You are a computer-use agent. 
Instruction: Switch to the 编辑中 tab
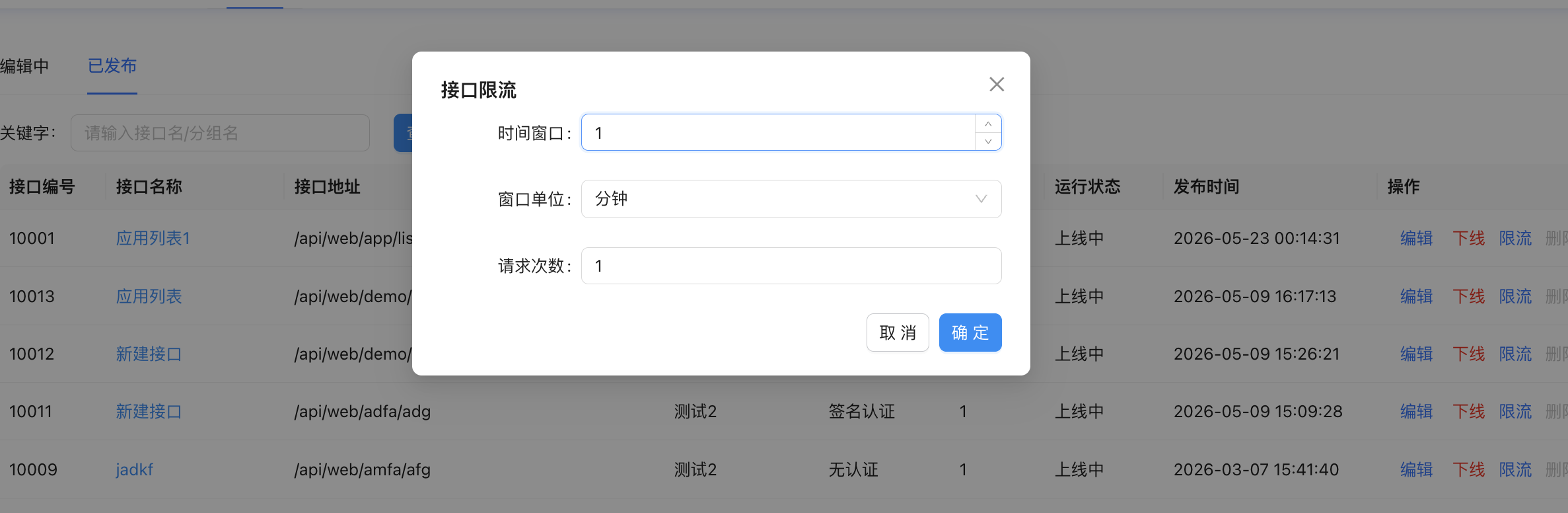(24, 66)
